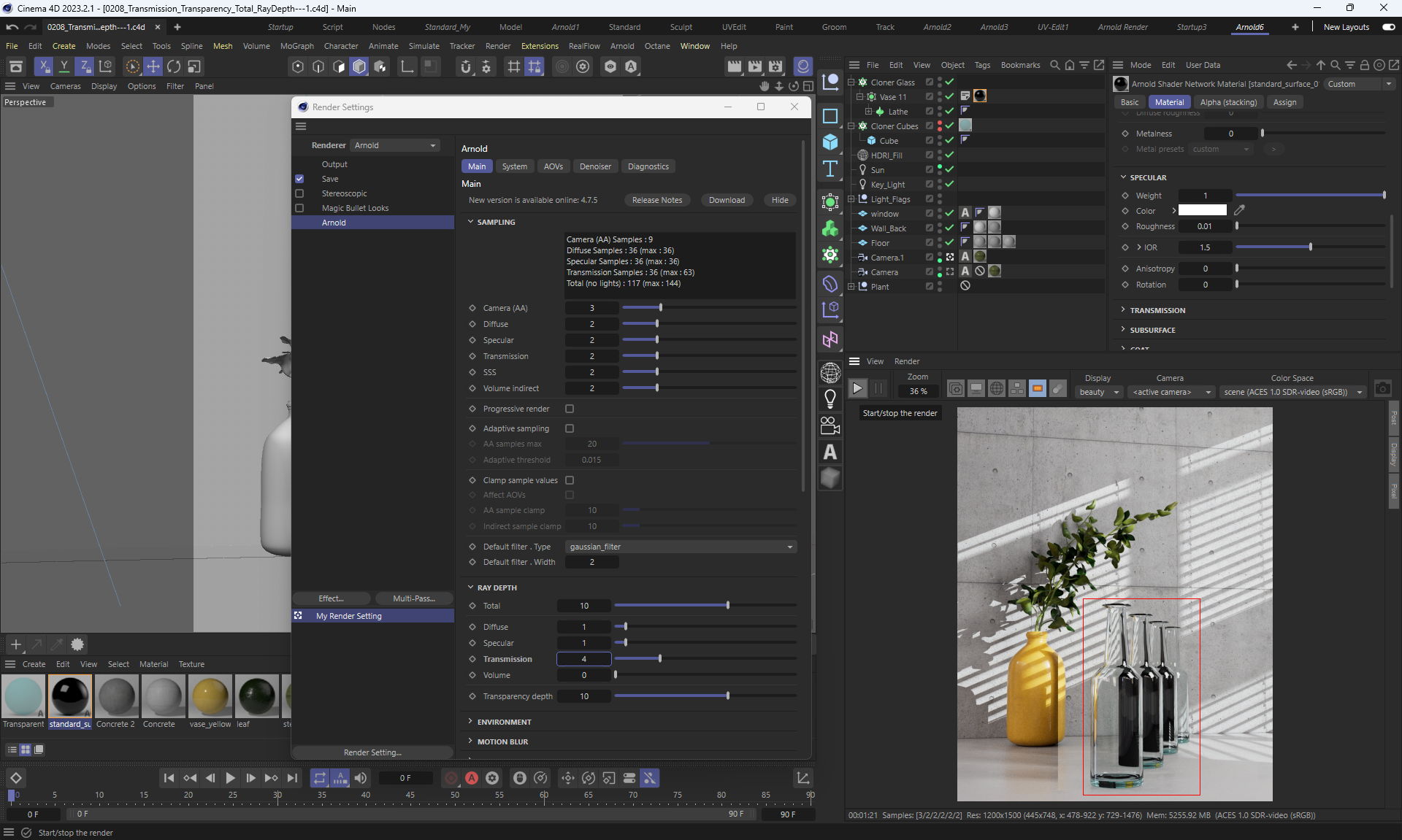Open the Renderer dropdown set to Arnold
The width and height of the screenshot is (1402, 840).
(x=394, y=145)
